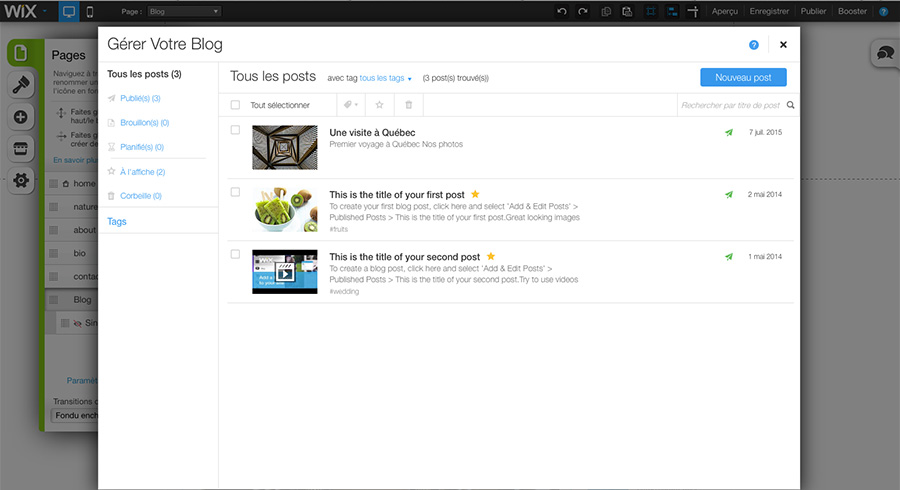900x490 pixels.
Task: Open the Tags section in sidebar
Action: (x=117, y=221)
